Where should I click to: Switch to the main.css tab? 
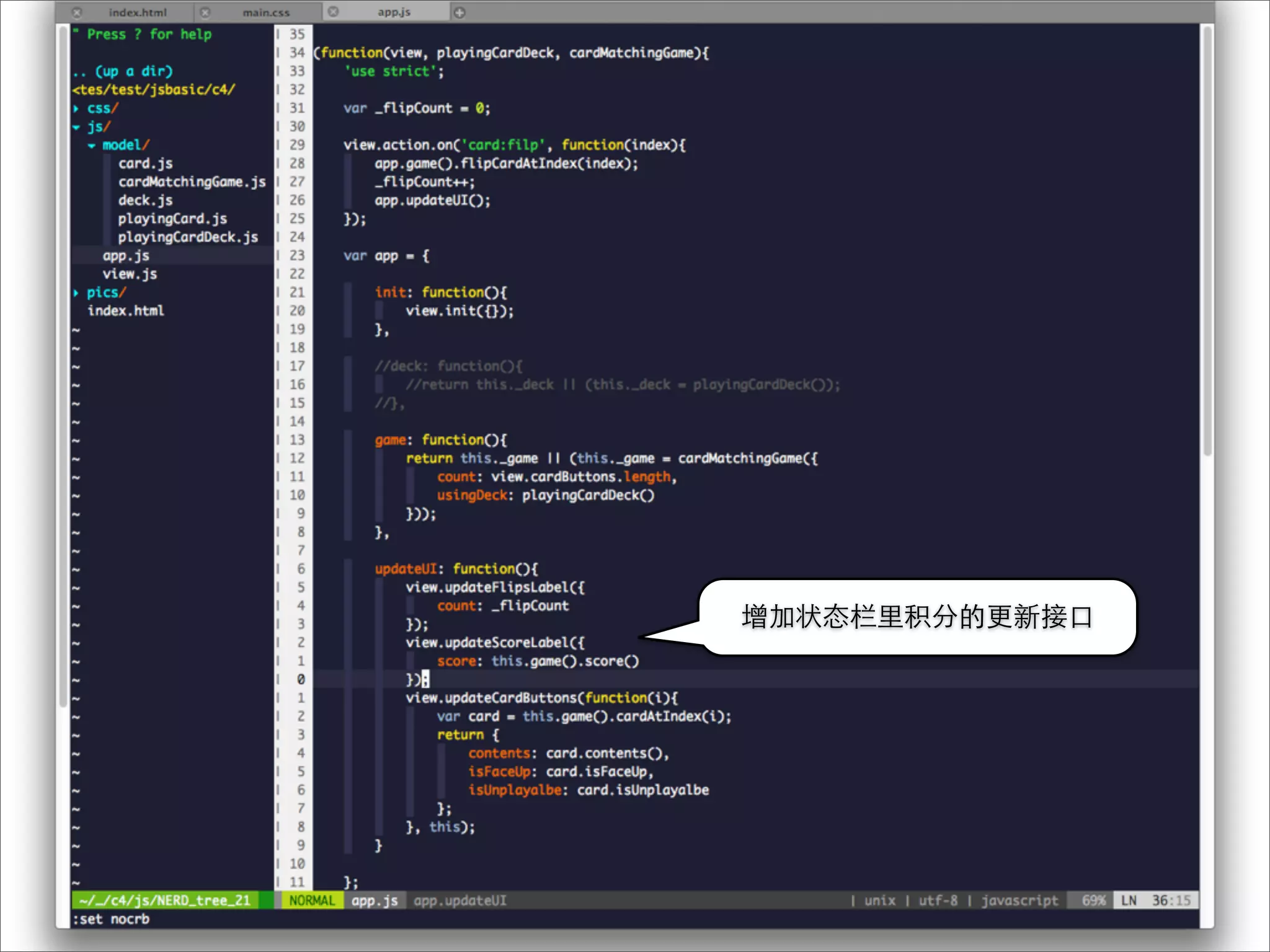[266, 12]
